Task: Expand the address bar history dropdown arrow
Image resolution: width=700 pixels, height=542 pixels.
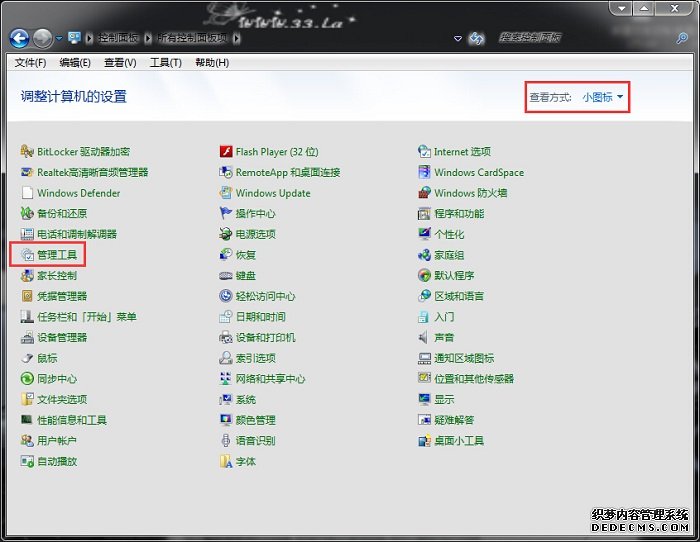Action: (x=458, y=39)
